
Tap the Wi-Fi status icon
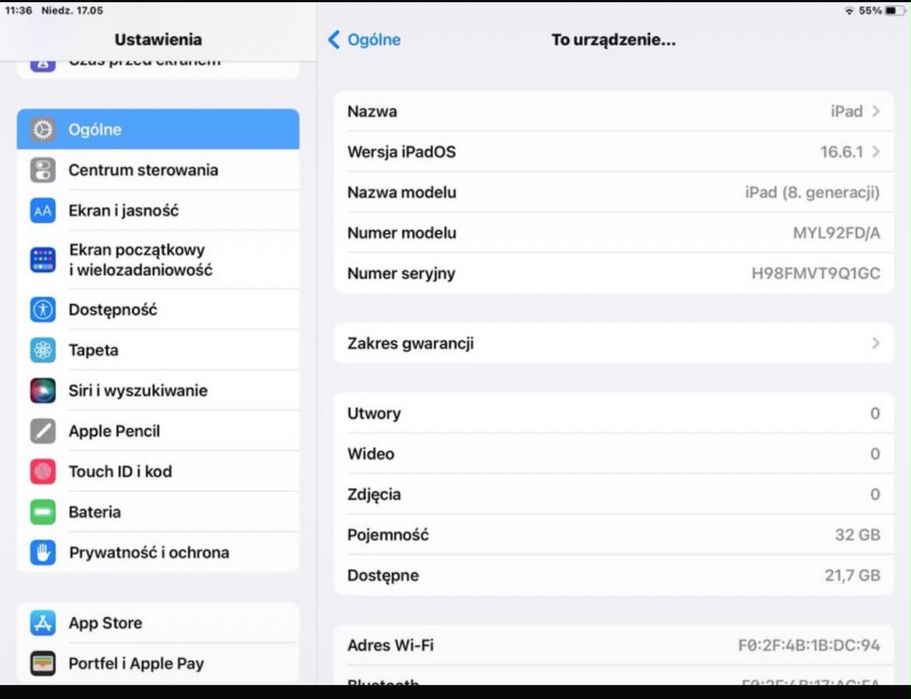849,11
